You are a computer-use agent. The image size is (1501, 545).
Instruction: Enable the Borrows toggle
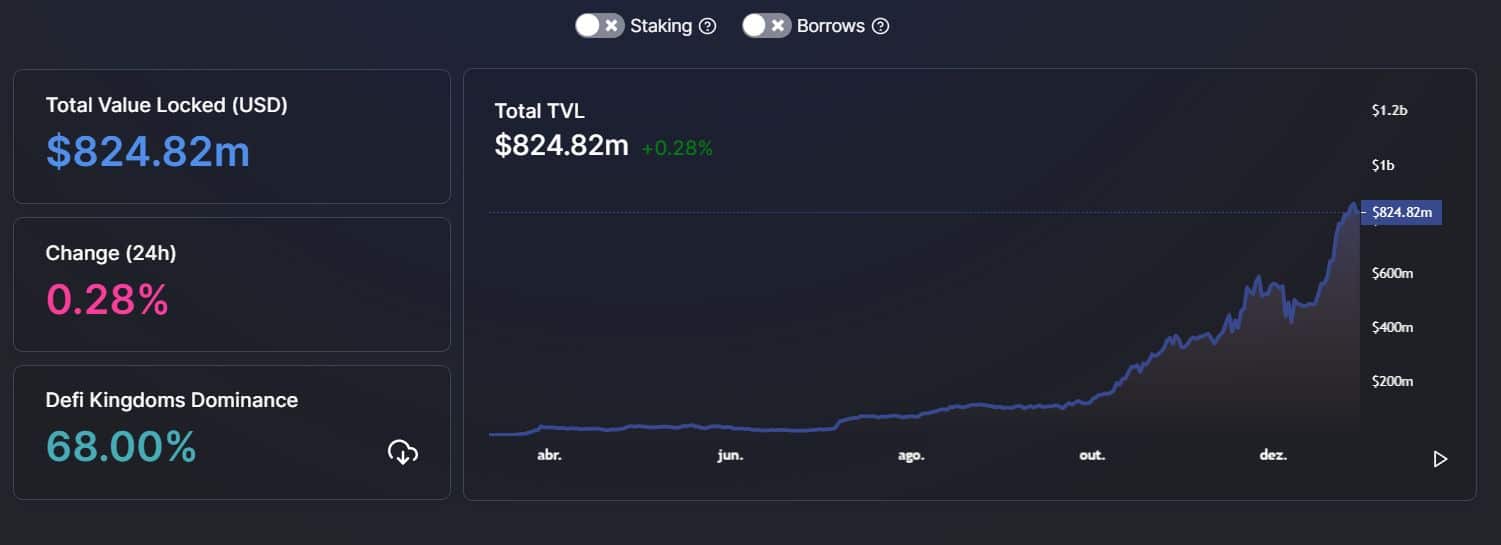767,26
